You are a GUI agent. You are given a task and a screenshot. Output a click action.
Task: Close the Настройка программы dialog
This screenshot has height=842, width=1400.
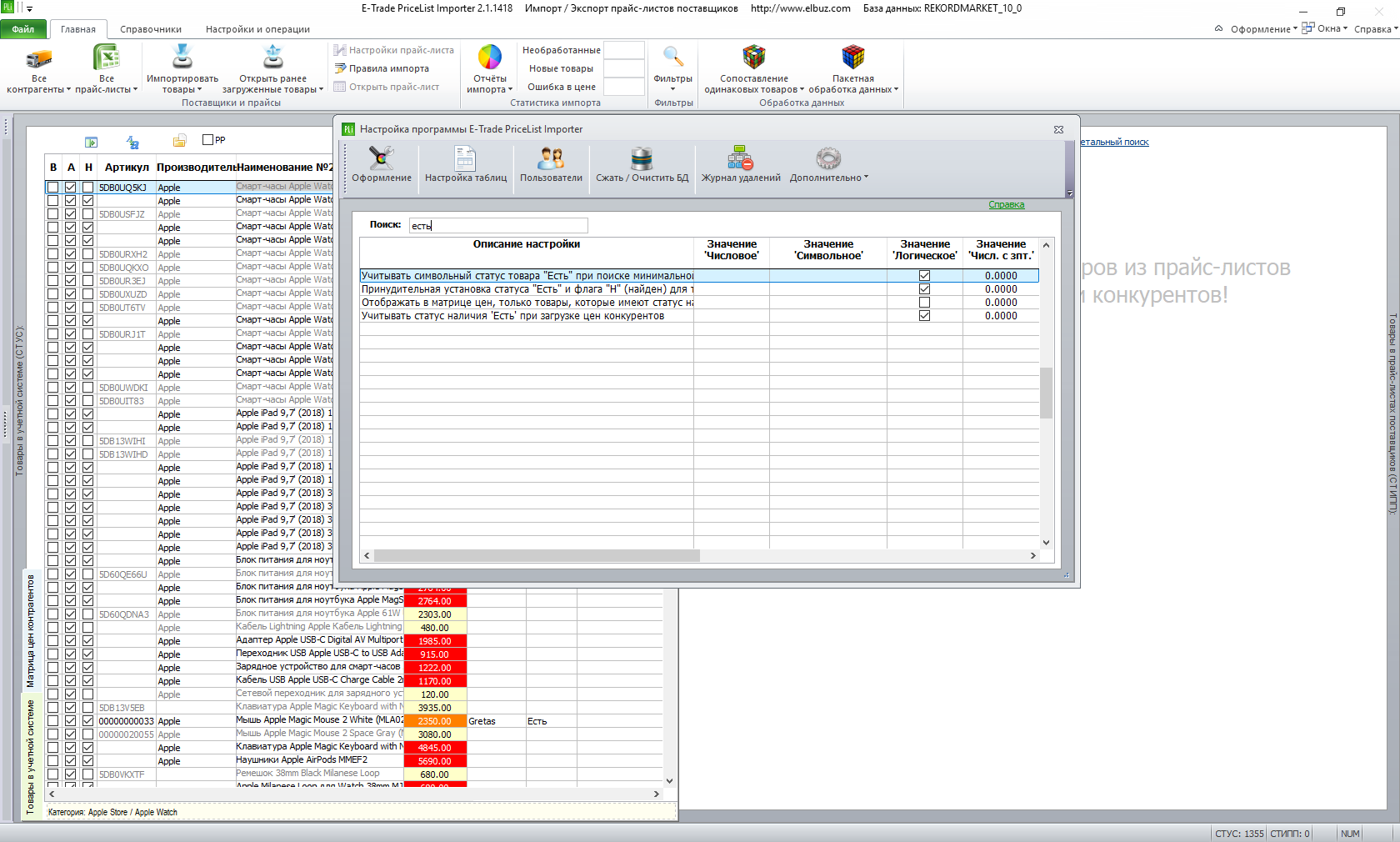point(1058,129)
